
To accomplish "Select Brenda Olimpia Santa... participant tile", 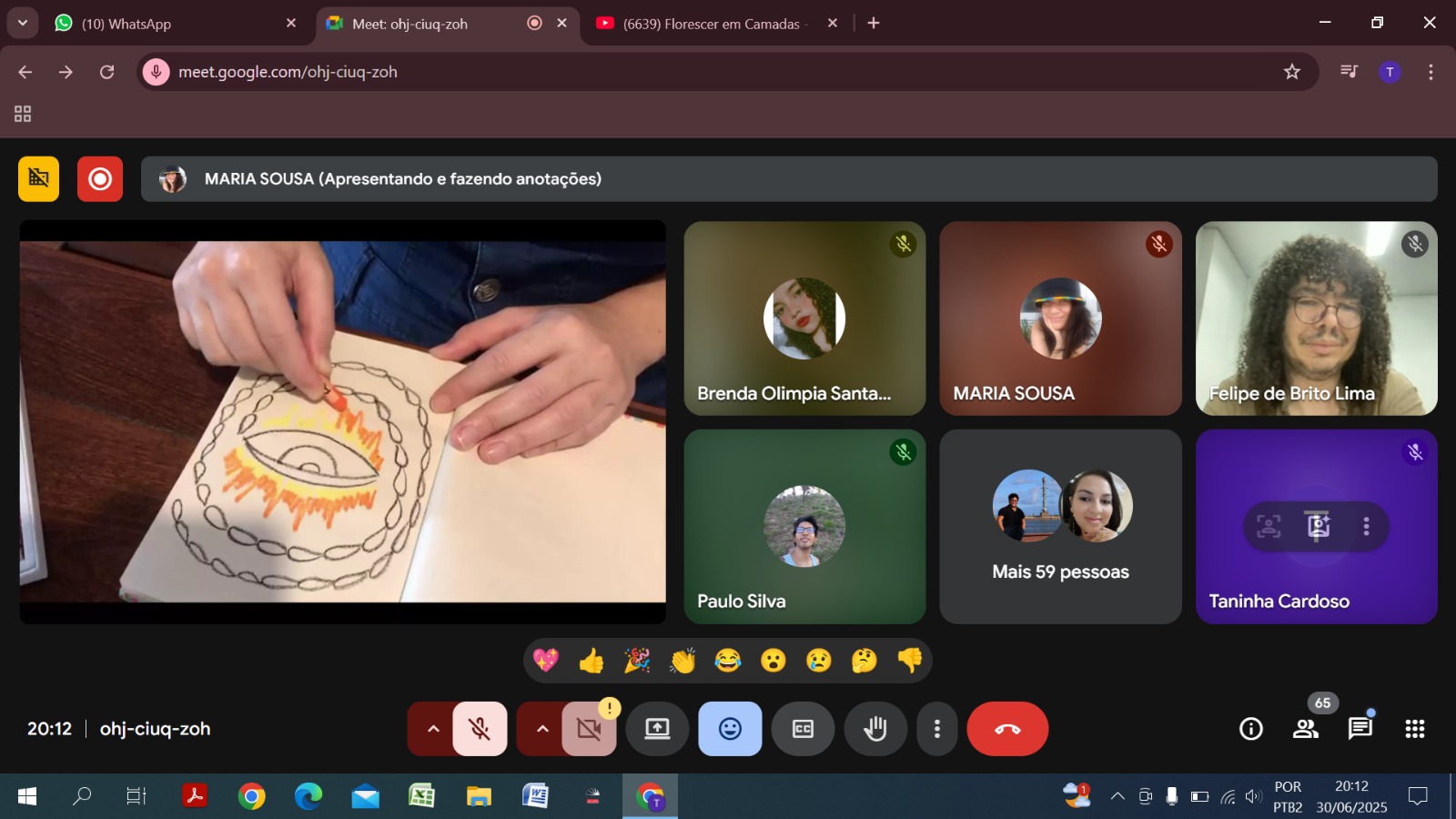I will click(804, 318).
